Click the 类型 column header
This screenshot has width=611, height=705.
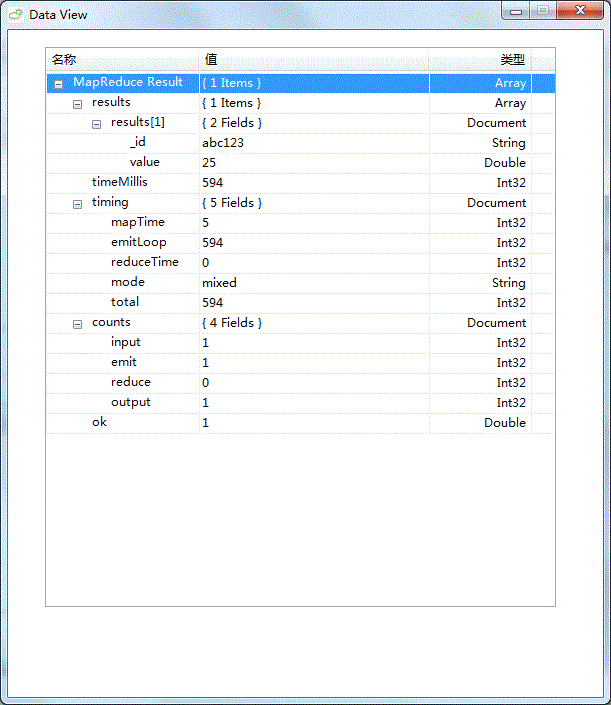coord(480,59)
